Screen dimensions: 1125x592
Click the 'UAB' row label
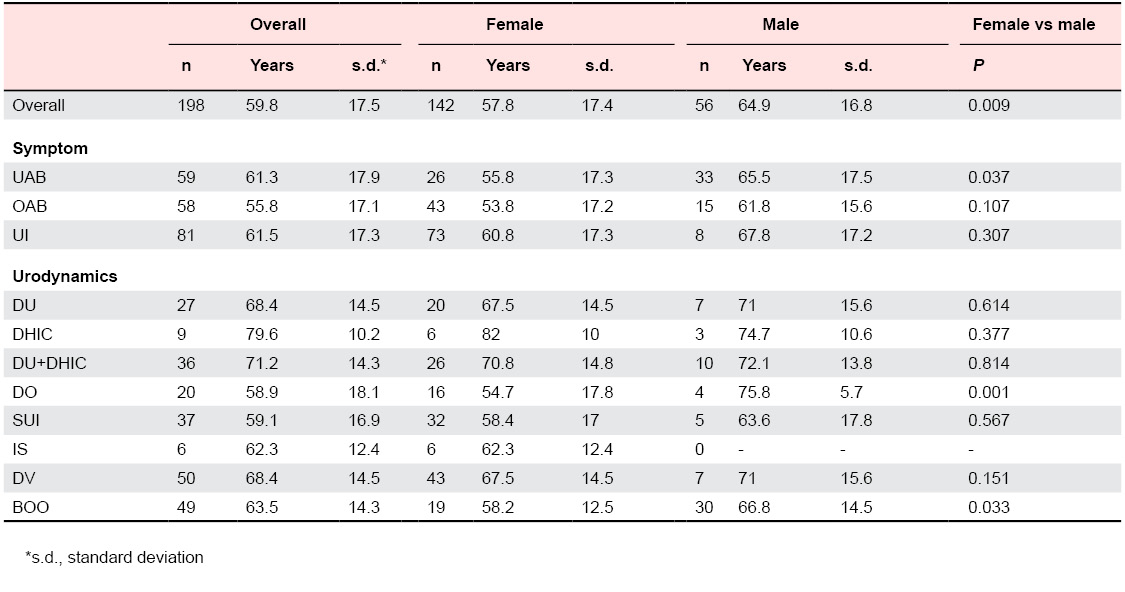coord(29,177)
